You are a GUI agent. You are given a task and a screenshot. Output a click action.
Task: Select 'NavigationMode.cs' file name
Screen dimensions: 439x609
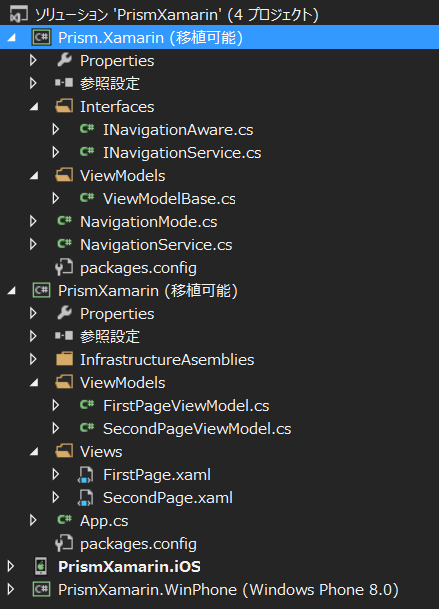(x=148, y=222)
